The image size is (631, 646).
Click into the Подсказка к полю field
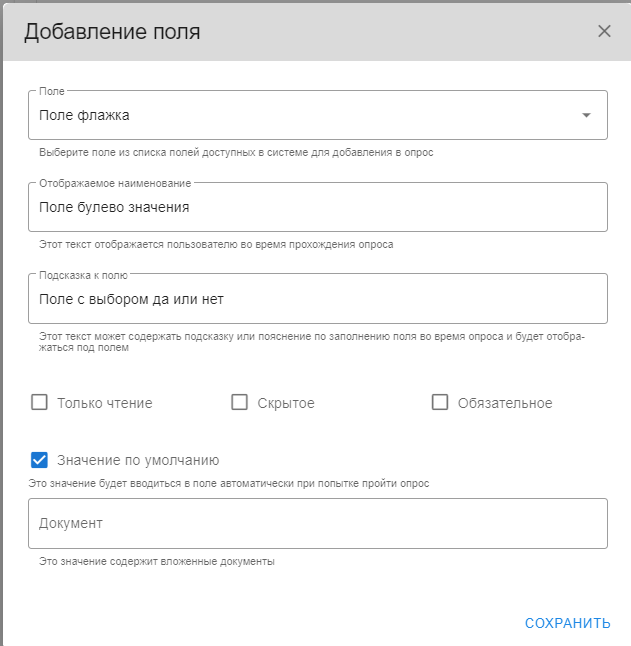pyautogui.click(x=317, y=299)
